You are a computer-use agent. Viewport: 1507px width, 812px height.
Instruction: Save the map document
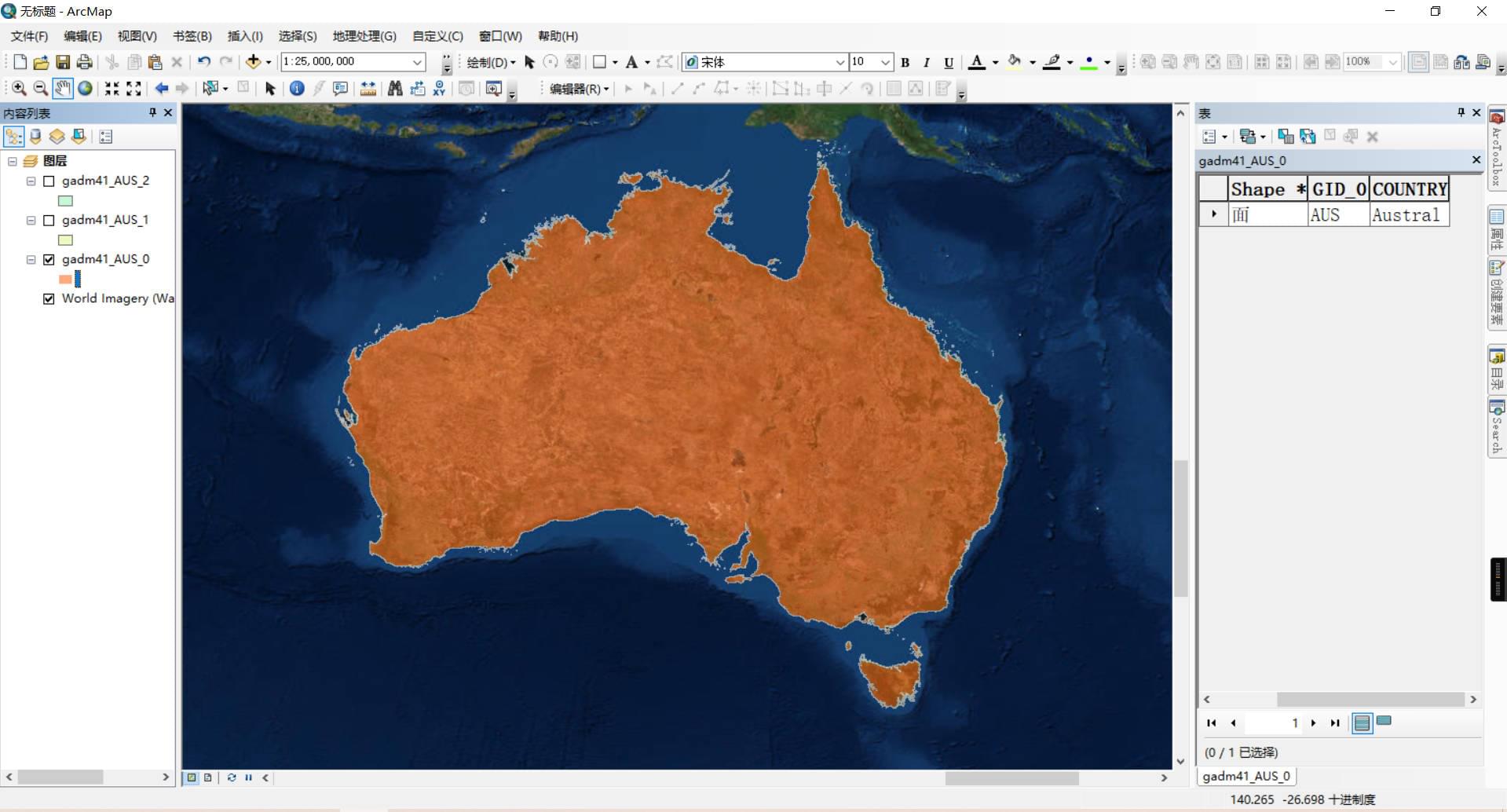pos(63,62)
